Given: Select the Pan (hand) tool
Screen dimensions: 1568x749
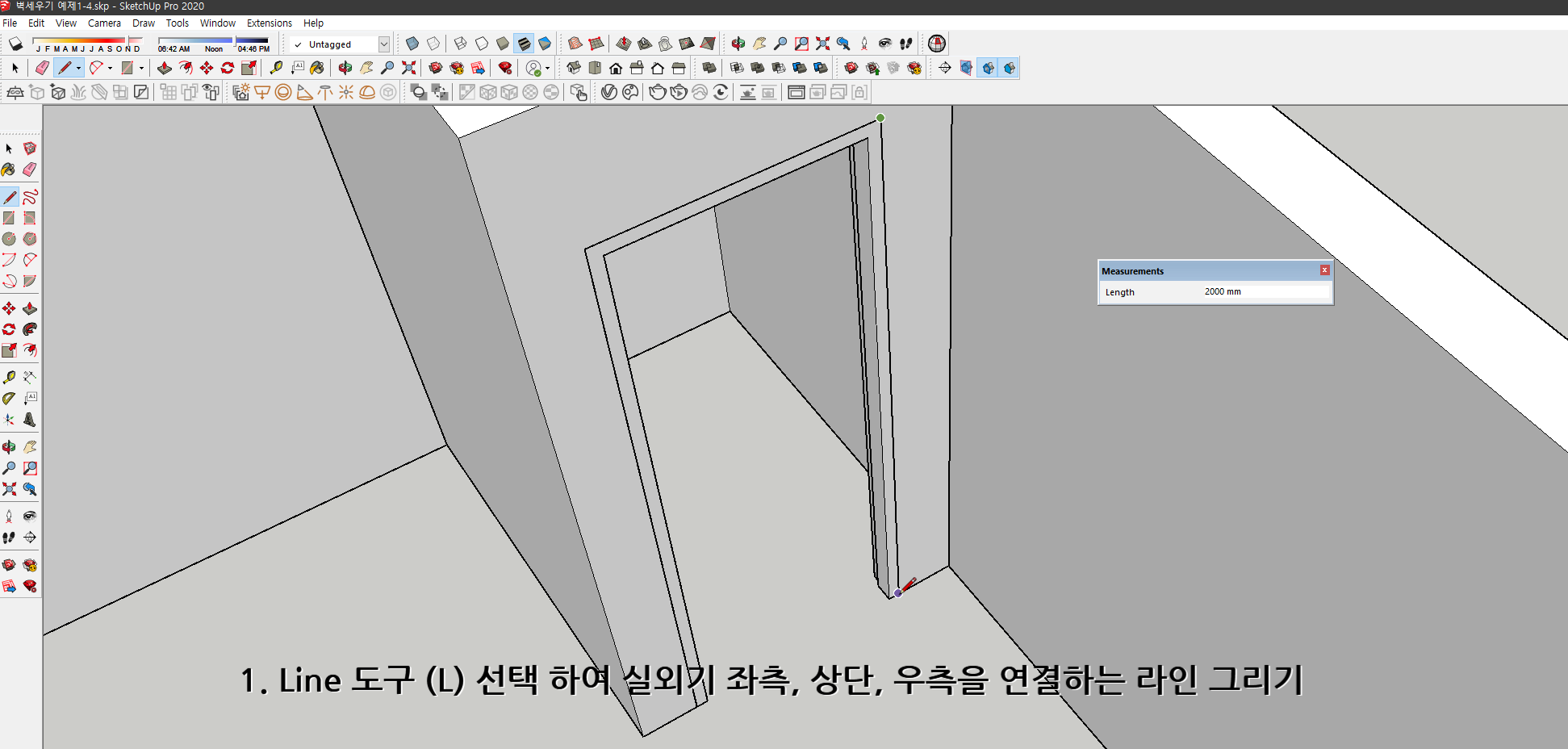Looking at the screenshot, I should (x=366, y=68).
